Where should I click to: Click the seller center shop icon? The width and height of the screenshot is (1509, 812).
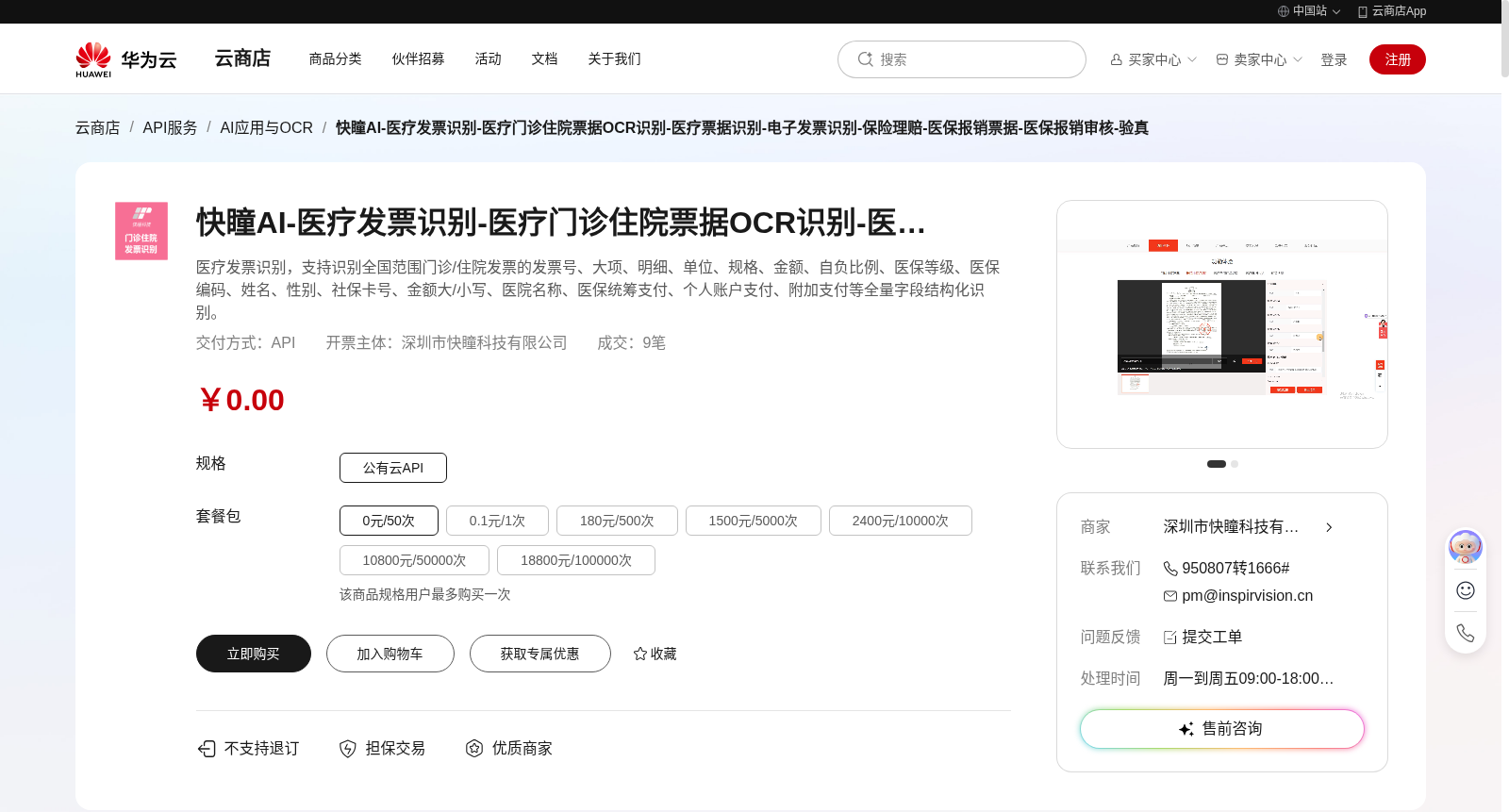1222,59
